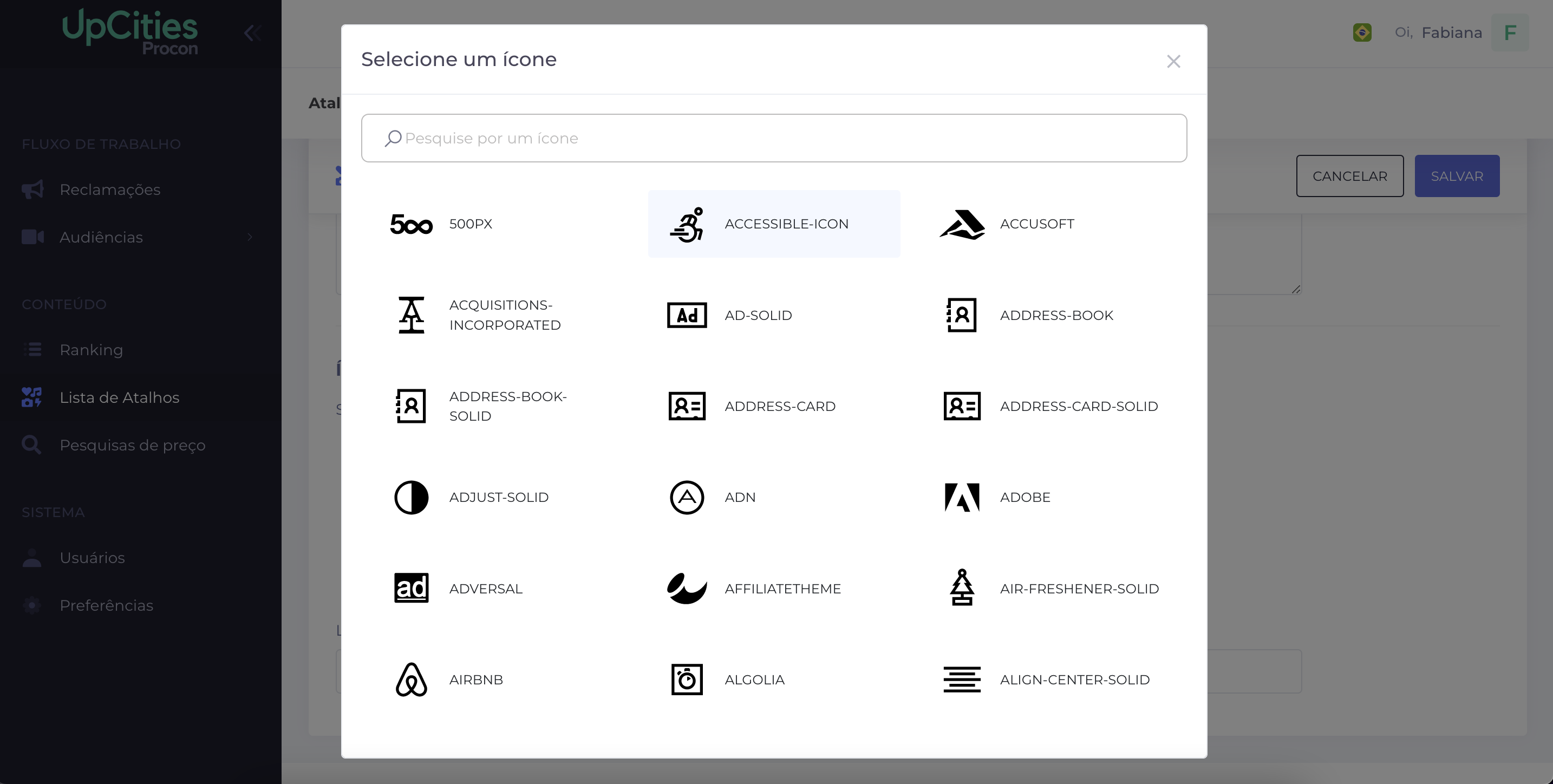Choose the ADN icon

point(687,497)
